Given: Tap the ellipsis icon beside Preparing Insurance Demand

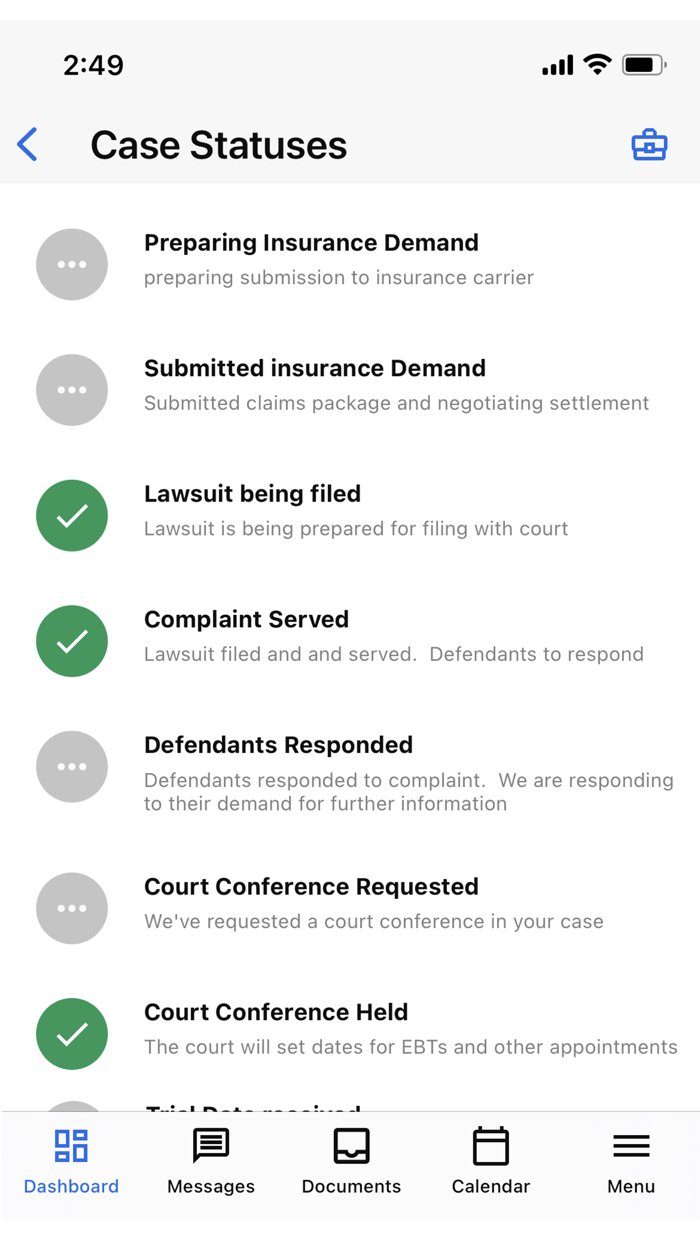Looking at the screenshot, I should [x=71, y=264].
